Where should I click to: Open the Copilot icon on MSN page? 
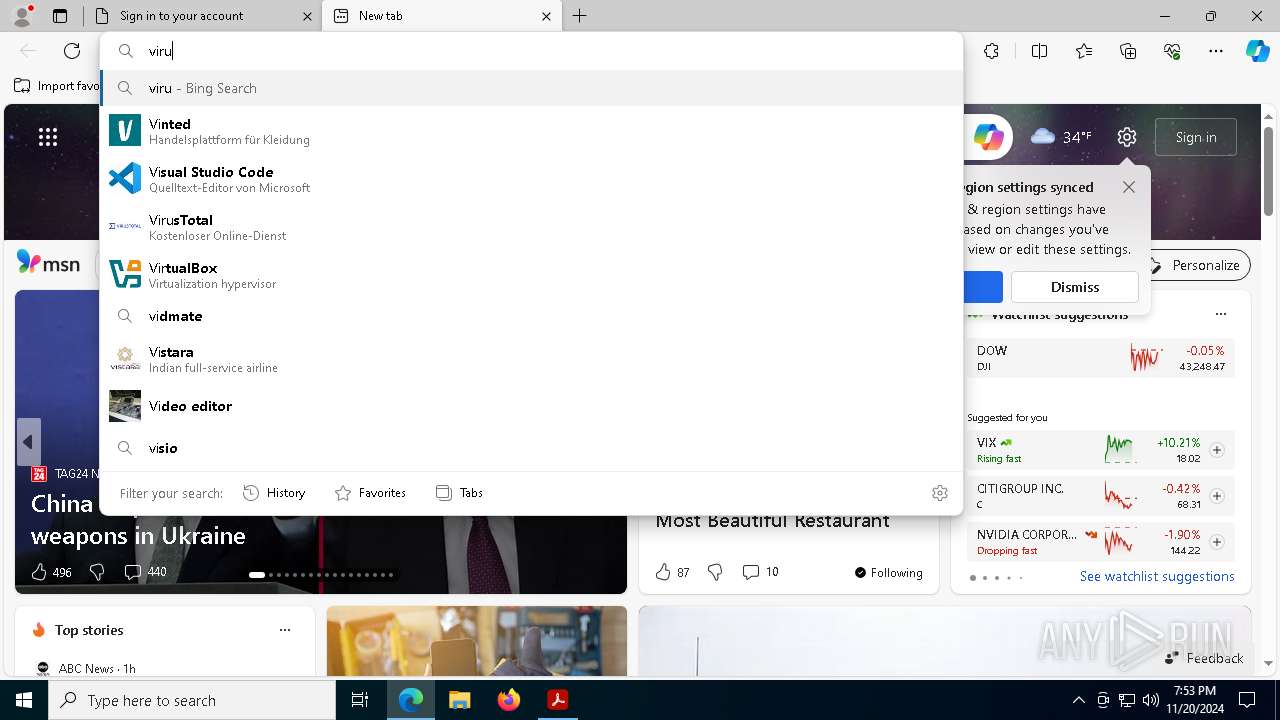tap(989, 137)
